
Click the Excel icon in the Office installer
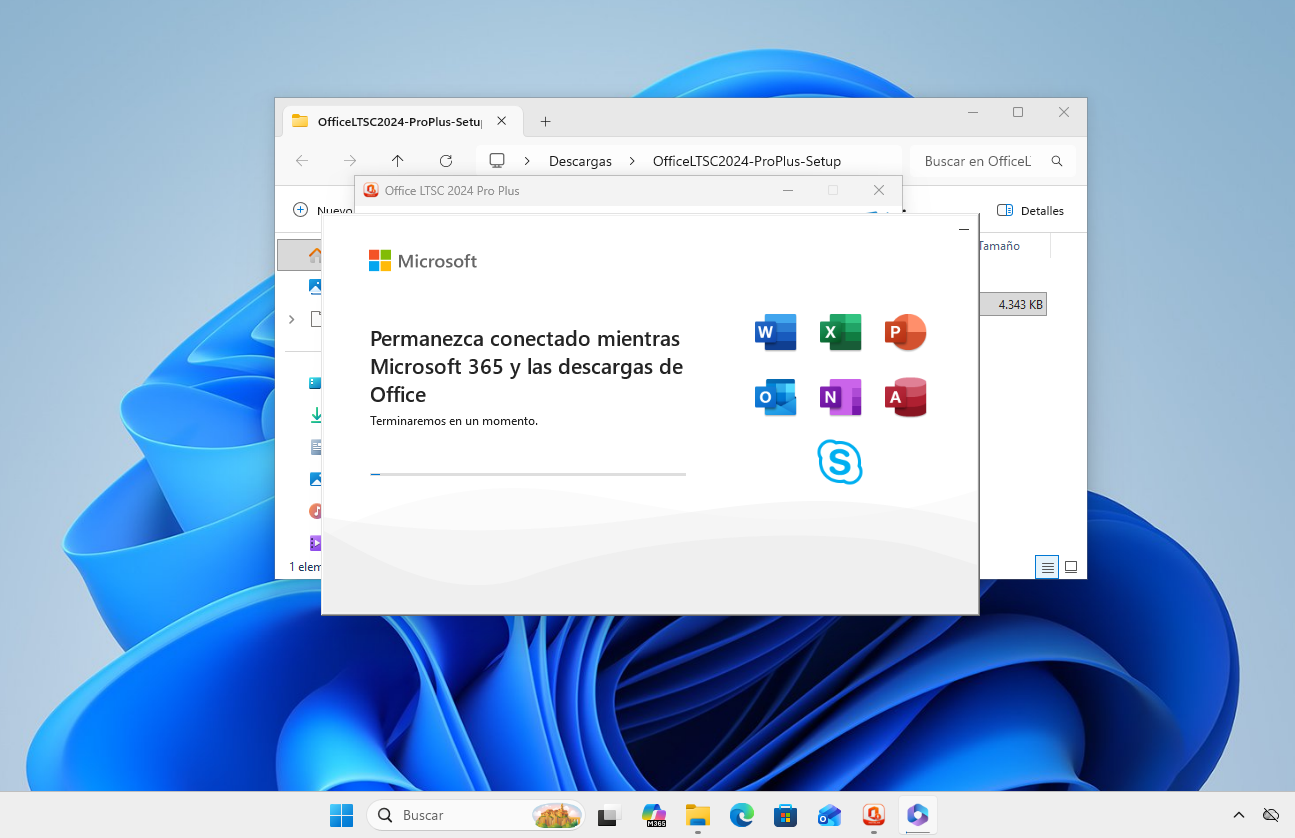point(841,332)
